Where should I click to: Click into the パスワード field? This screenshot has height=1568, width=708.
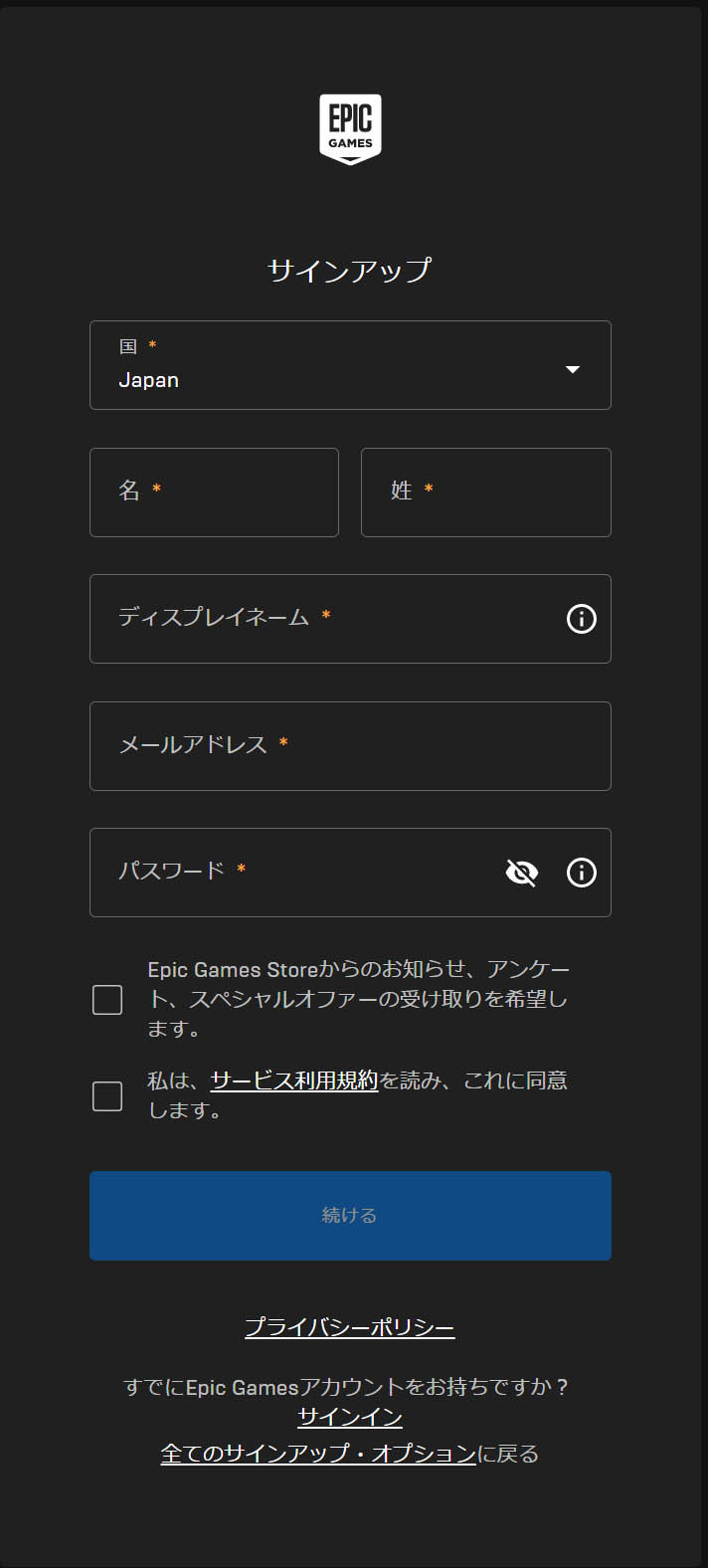tap(298, 873)
